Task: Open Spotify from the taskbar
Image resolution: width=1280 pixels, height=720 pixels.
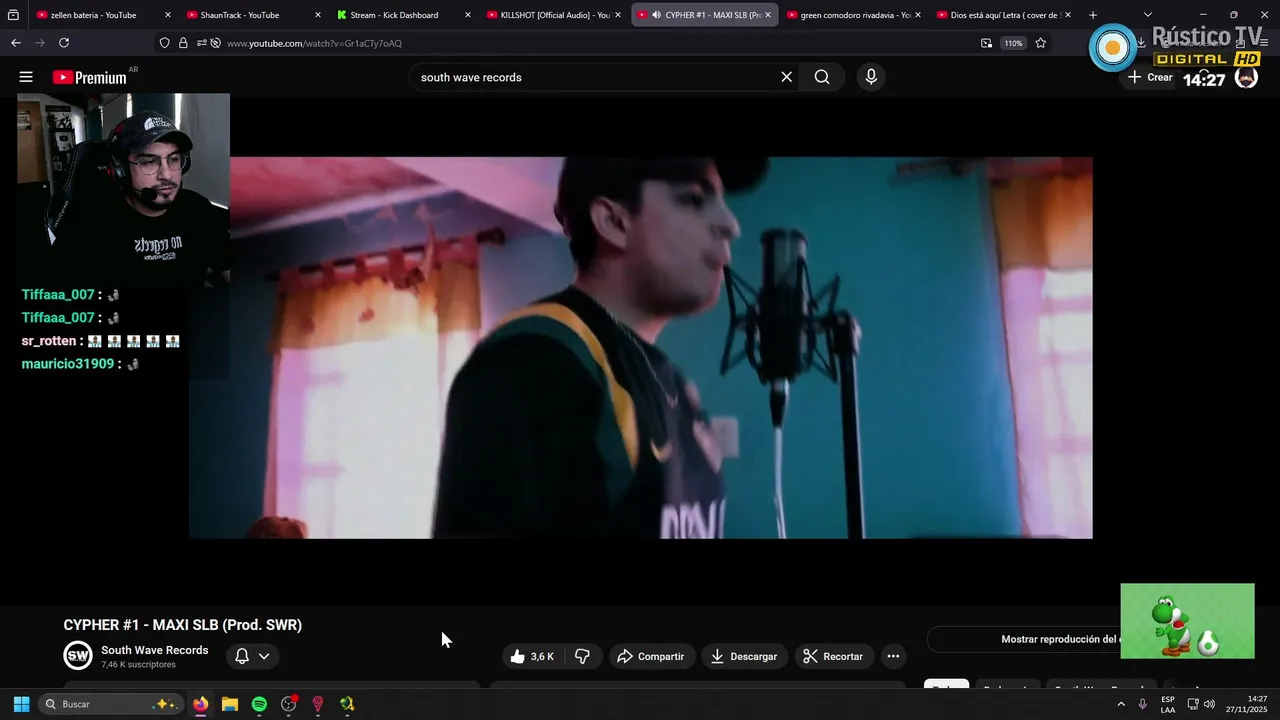Action: point(259,704)
